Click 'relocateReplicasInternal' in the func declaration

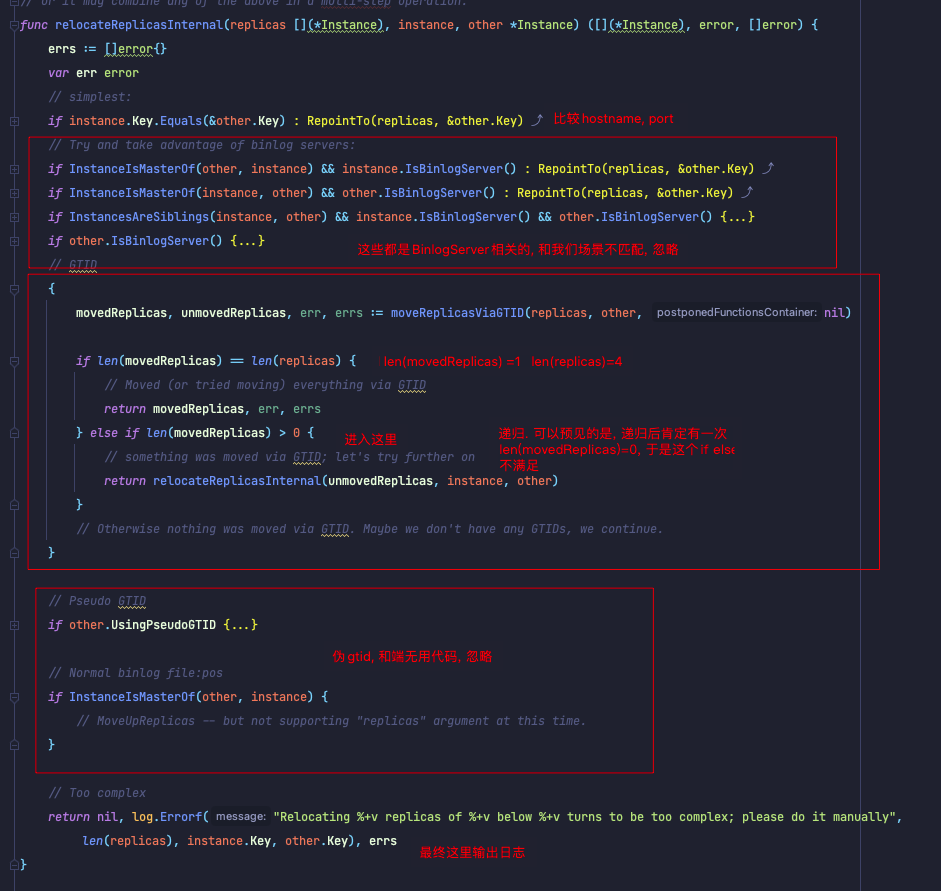tap(139, 25)
